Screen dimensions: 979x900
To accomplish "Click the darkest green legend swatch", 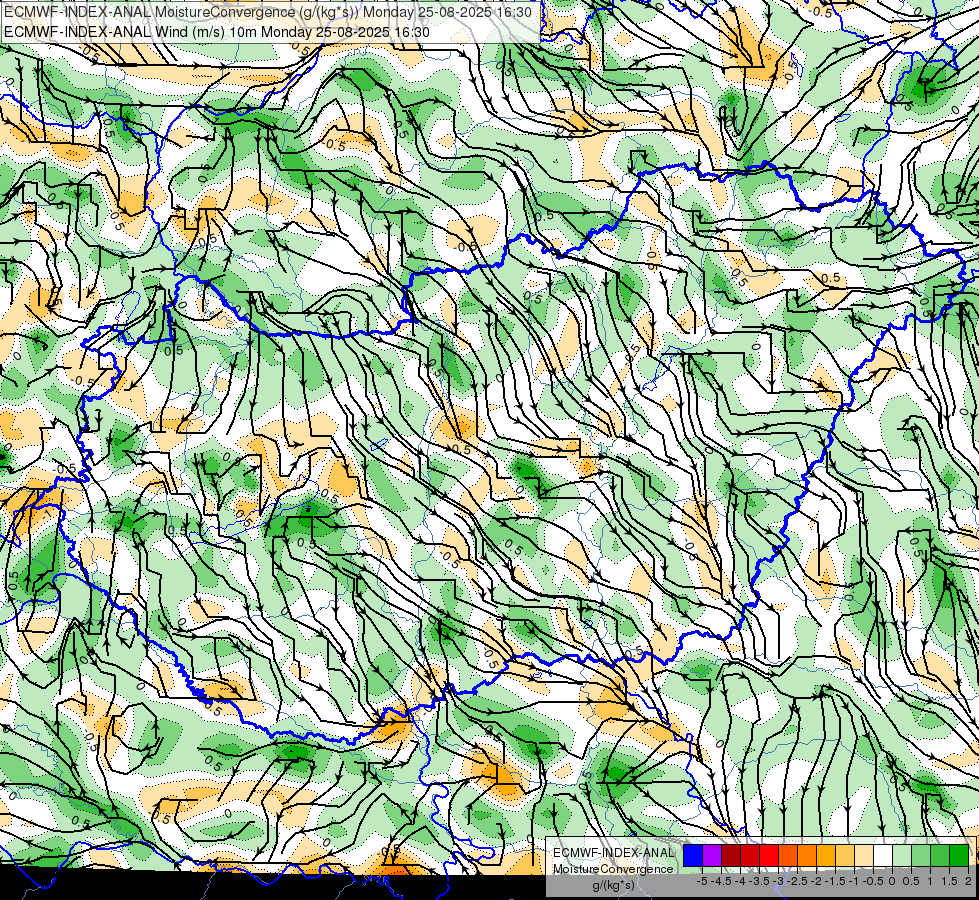I will pyautogui.click(x=959, y=855).
